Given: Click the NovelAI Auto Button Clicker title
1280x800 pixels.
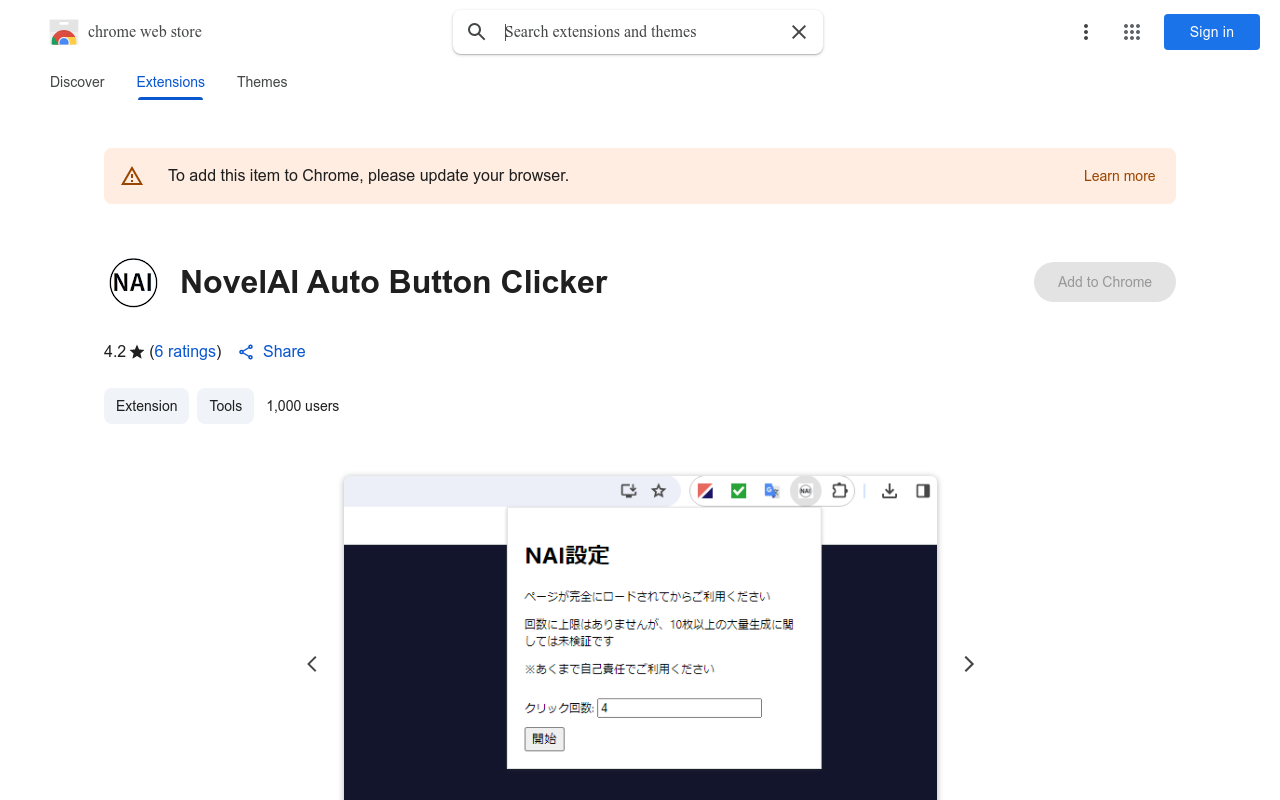Looking at the screenshot, I should pos(394,282).
